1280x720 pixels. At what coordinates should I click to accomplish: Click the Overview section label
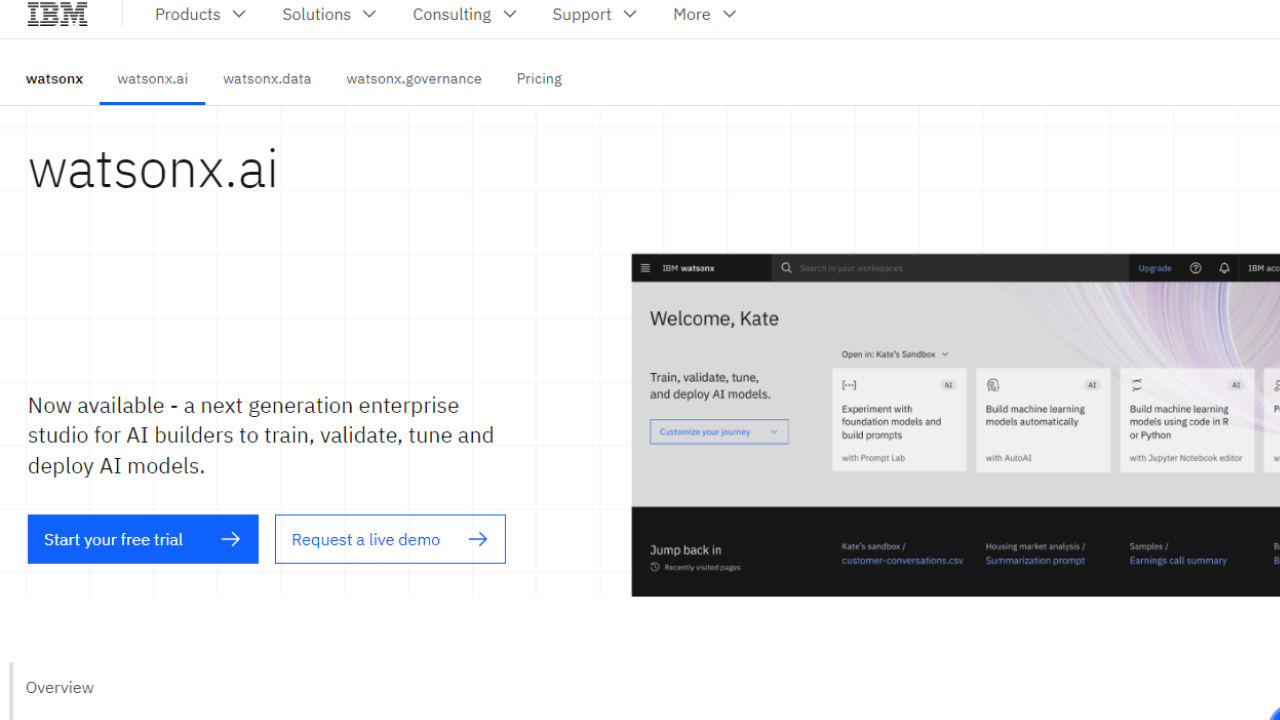pos(60,687)
